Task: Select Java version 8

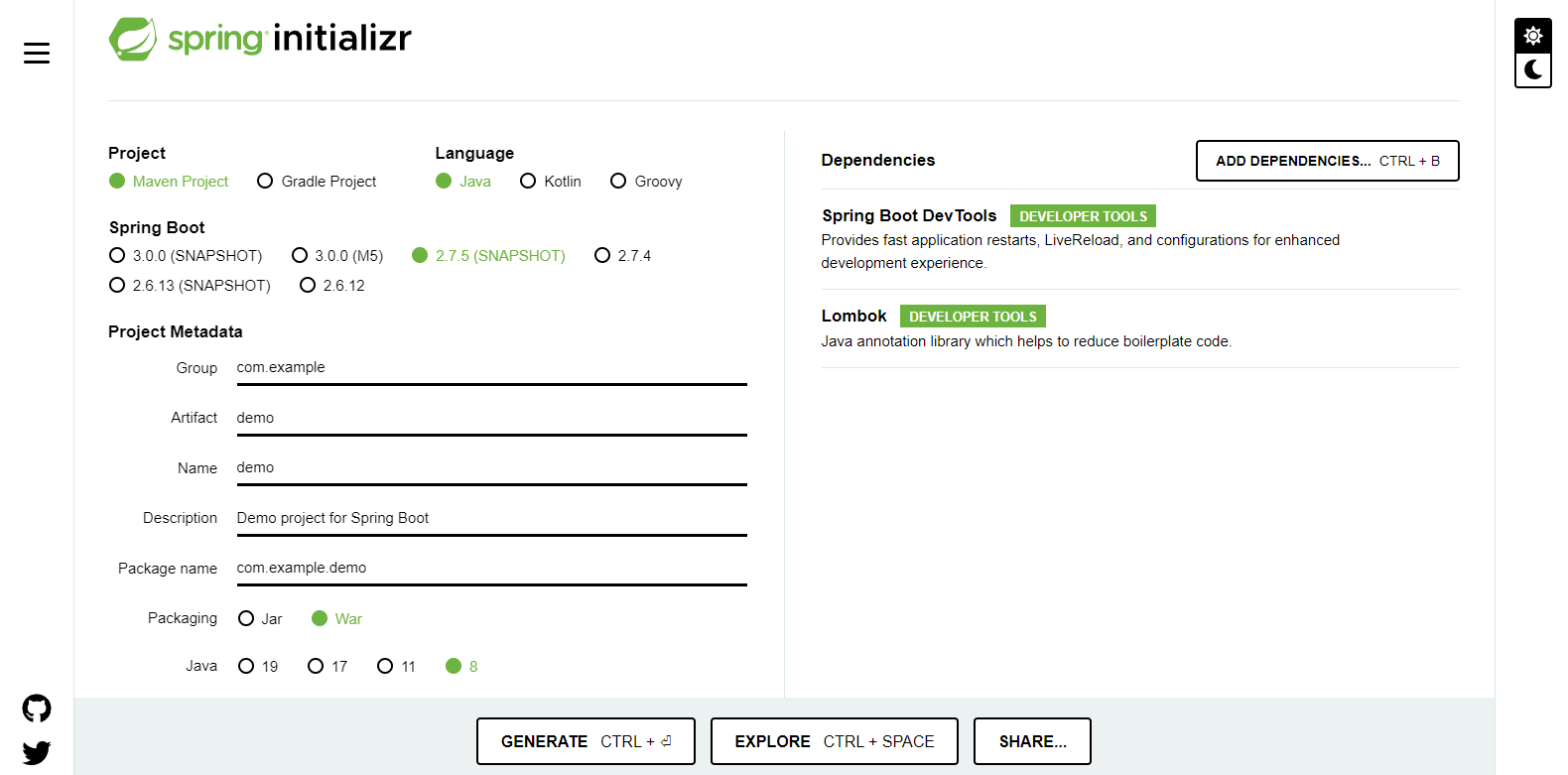Action: pos(461,666)
